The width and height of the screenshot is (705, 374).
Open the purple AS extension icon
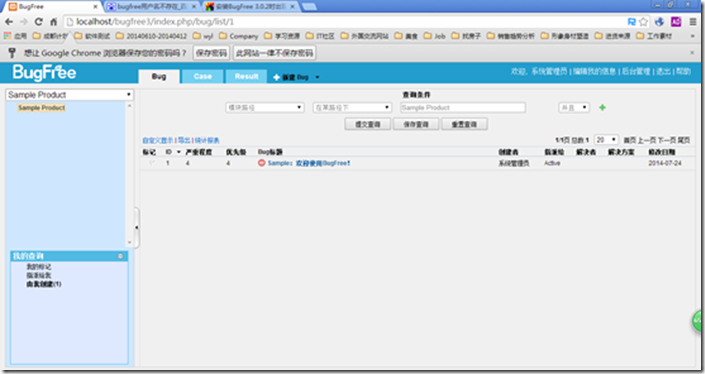(x=676, y=22)
